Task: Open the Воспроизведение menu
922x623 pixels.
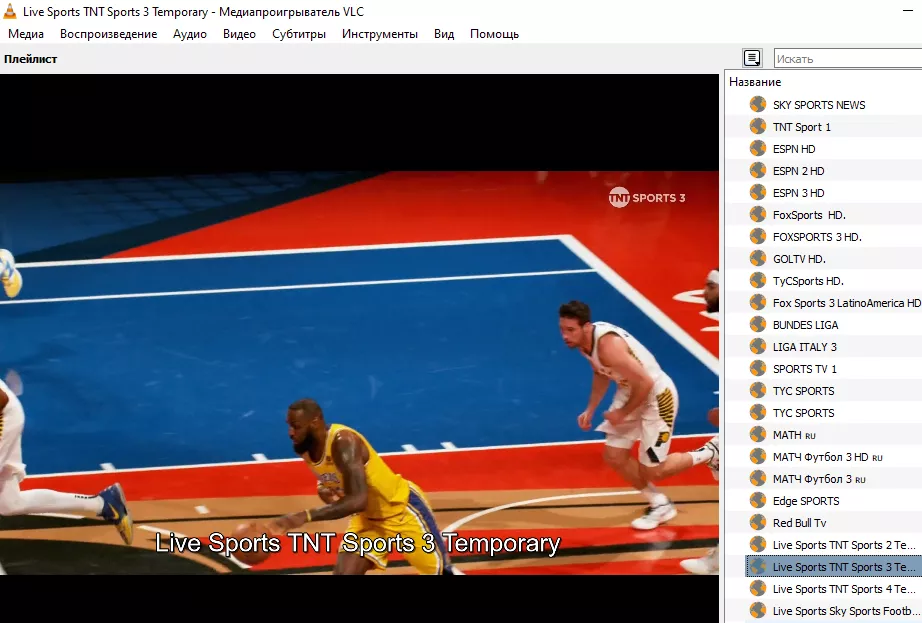Action: tap(109, 34)
